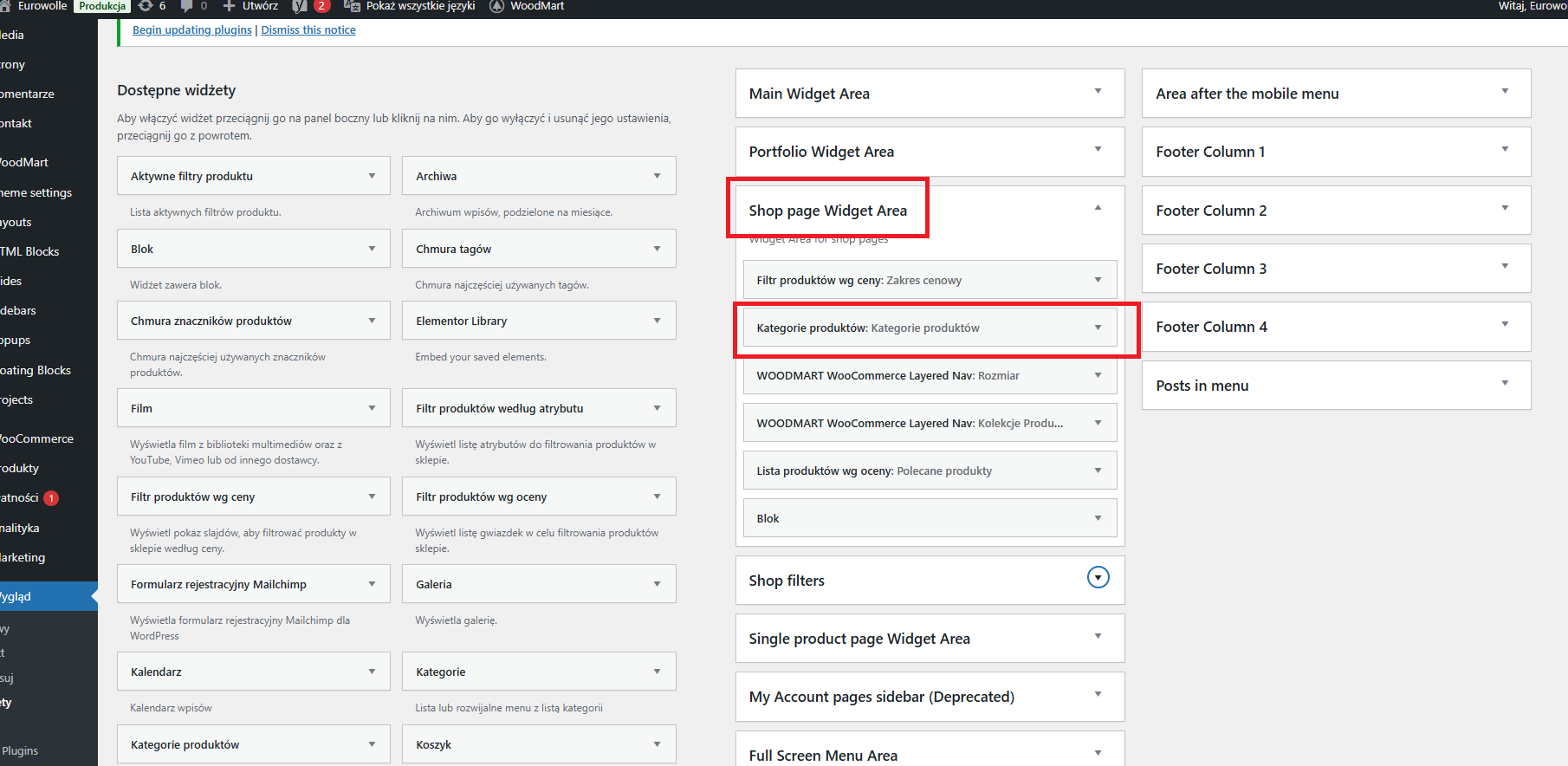Open the Utwórz (create new) menu
Image resolution: width=1568 pixels, height=766 pixels.
point(250,6)
